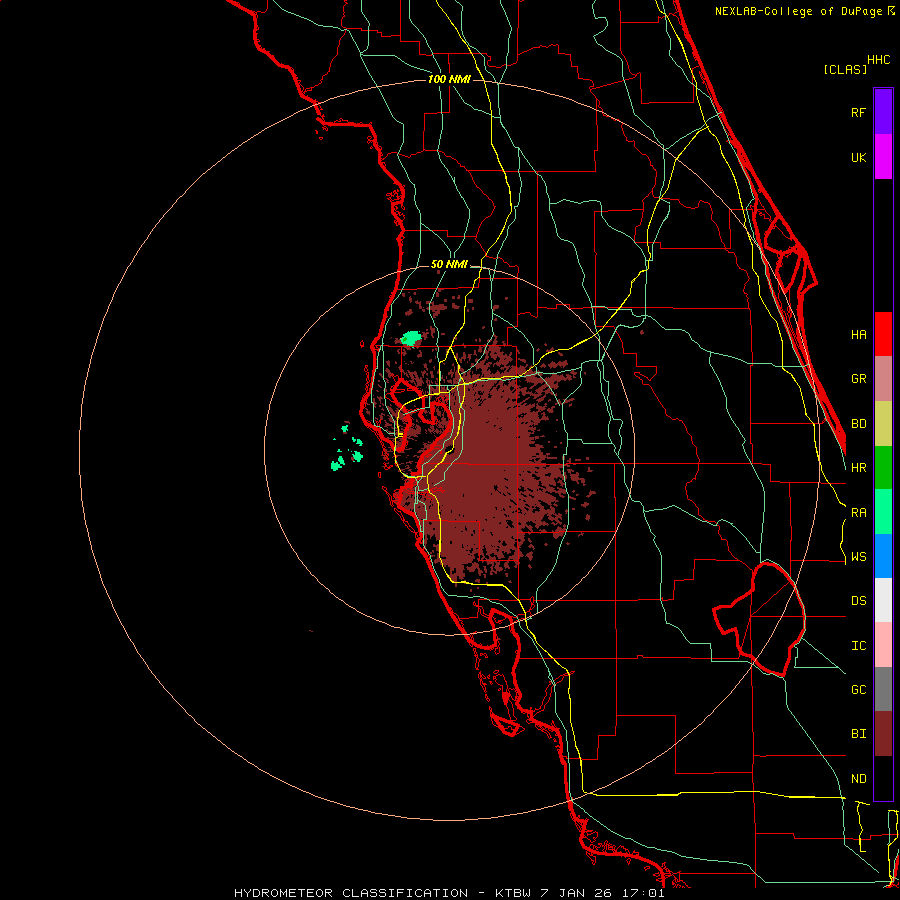Click the UK magenta legend swatch

click(883, 157)
